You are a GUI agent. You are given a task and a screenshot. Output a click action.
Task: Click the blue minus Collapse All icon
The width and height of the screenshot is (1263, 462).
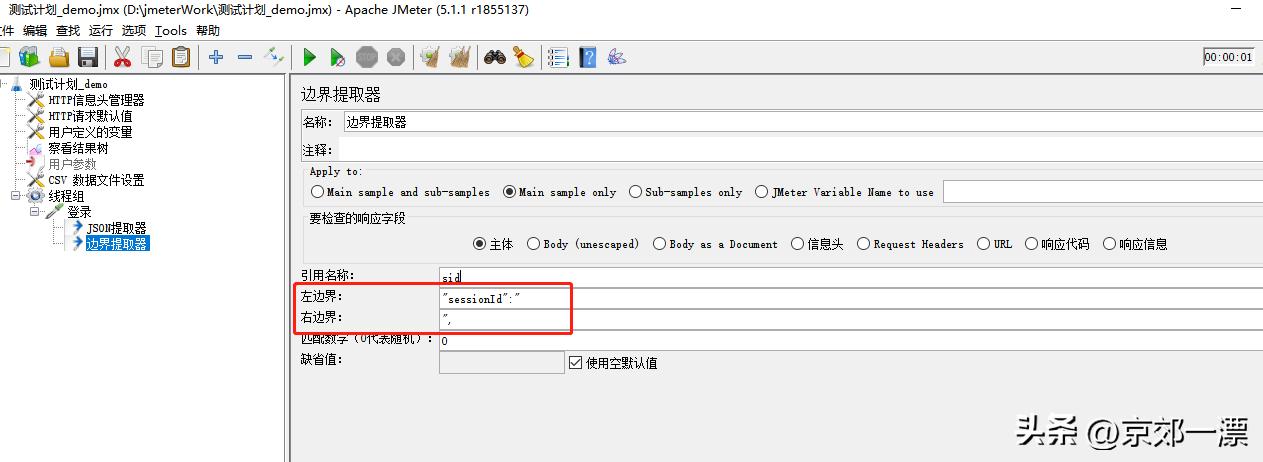pyautogui.click(x=245, y=57)
